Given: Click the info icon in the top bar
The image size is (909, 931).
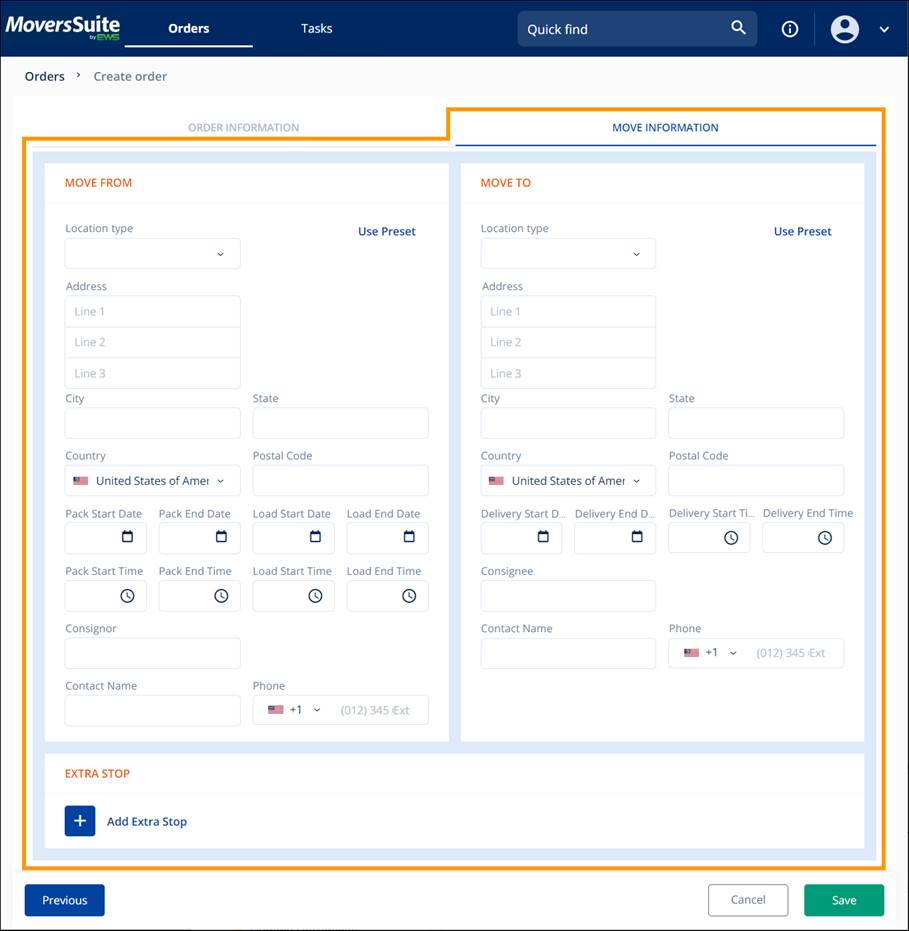Looking at the screenshot, I should [789, 28].
